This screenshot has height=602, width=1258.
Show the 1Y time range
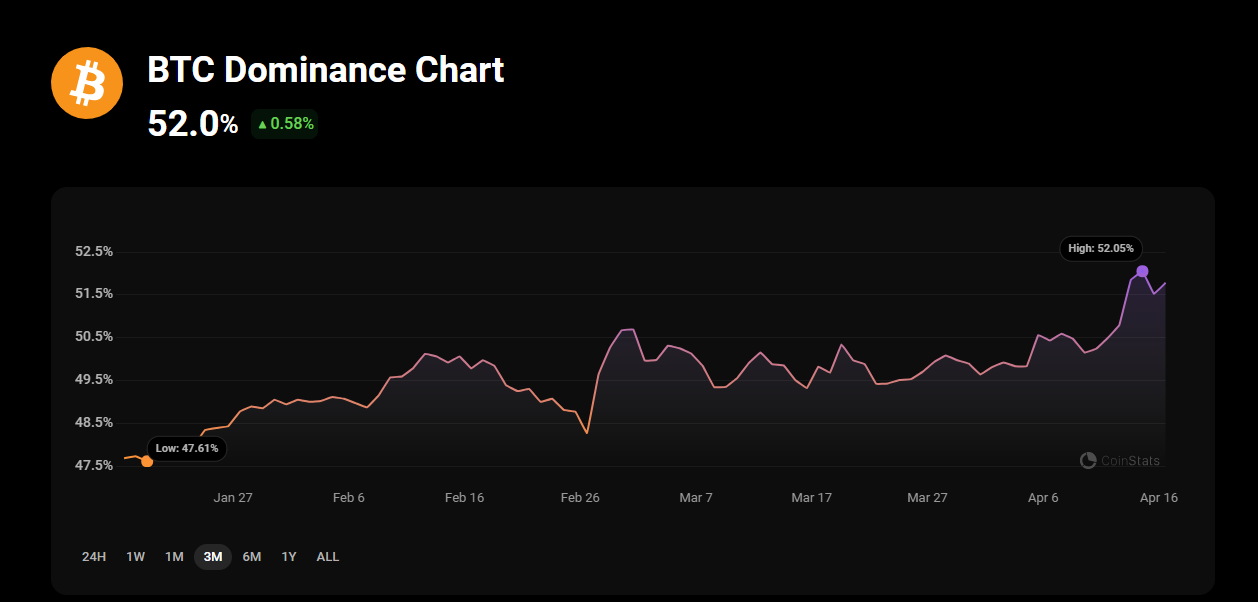tap(289, 556)
